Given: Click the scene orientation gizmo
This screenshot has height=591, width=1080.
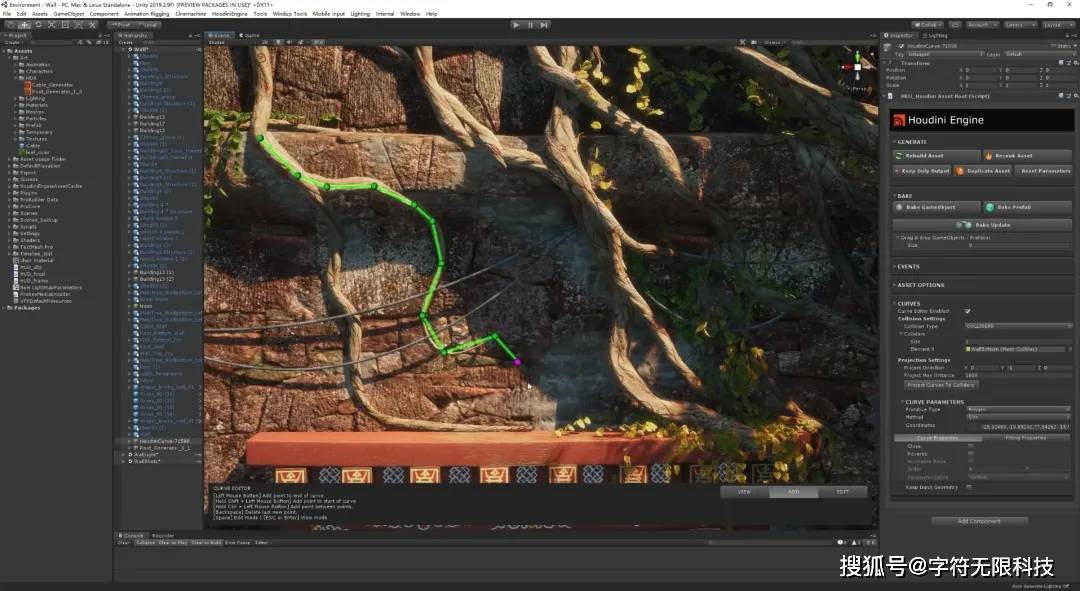Looking at the screenshot, I should pyautogui.click(x=857, y=68).
